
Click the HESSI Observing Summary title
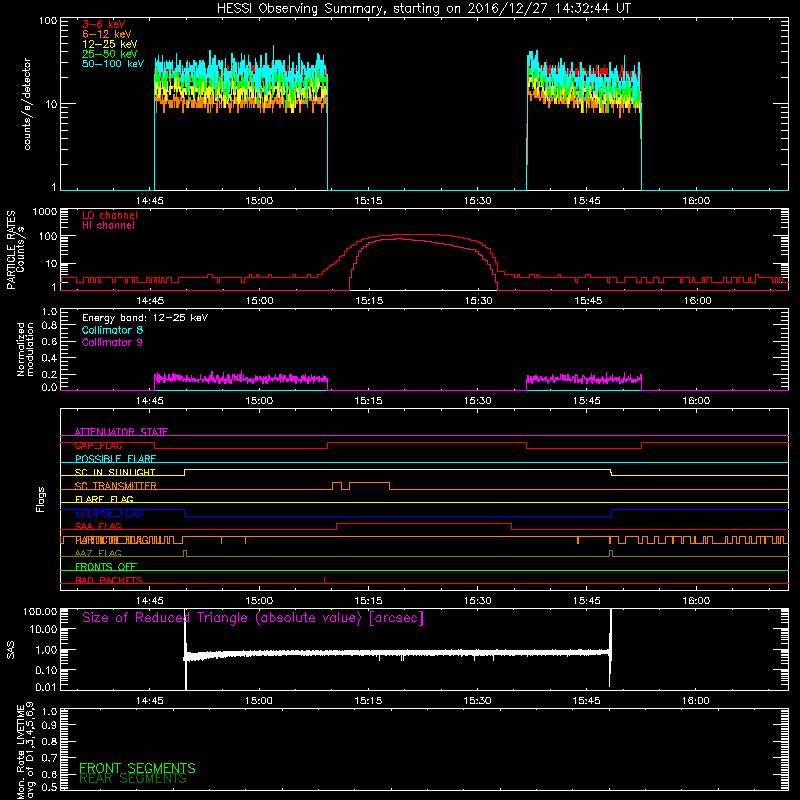(x=424, y=9)
